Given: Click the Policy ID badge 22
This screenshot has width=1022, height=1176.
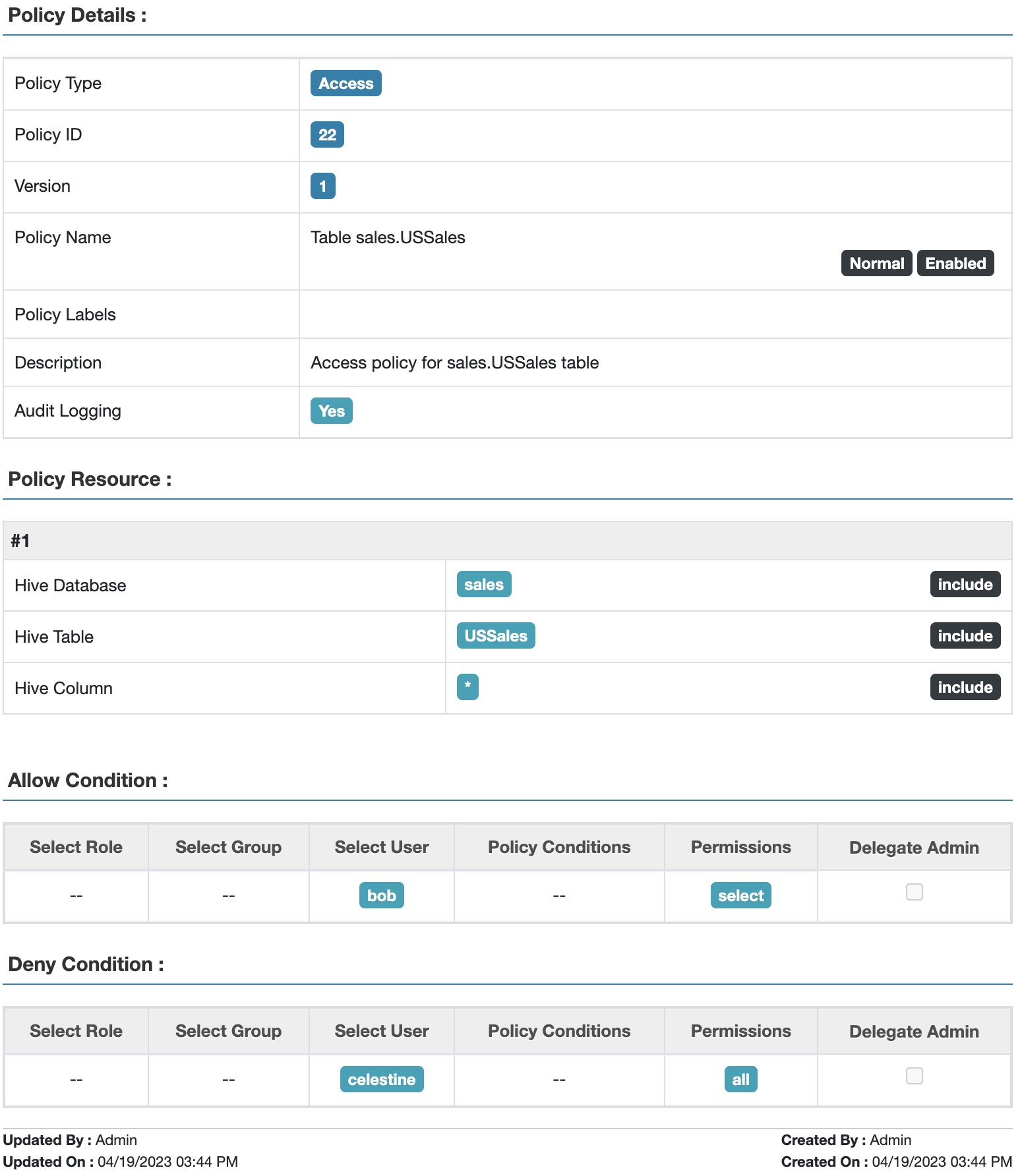Looking at the screenshot, I should 327,135.
